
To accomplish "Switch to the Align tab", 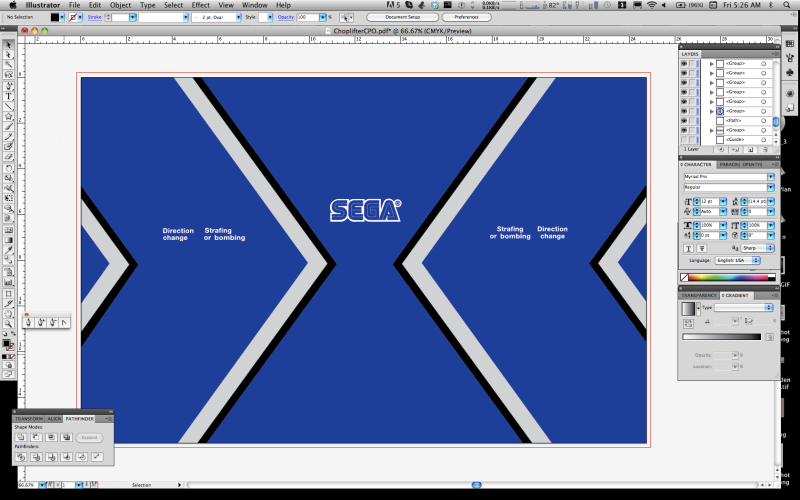I will pyautogui.click(x=54, y=418).
